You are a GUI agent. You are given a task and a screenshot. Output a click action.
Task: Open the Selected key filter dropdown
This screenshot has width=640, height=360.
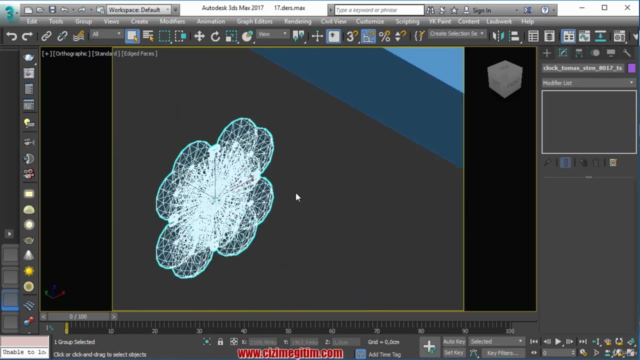tap(496, 342)
